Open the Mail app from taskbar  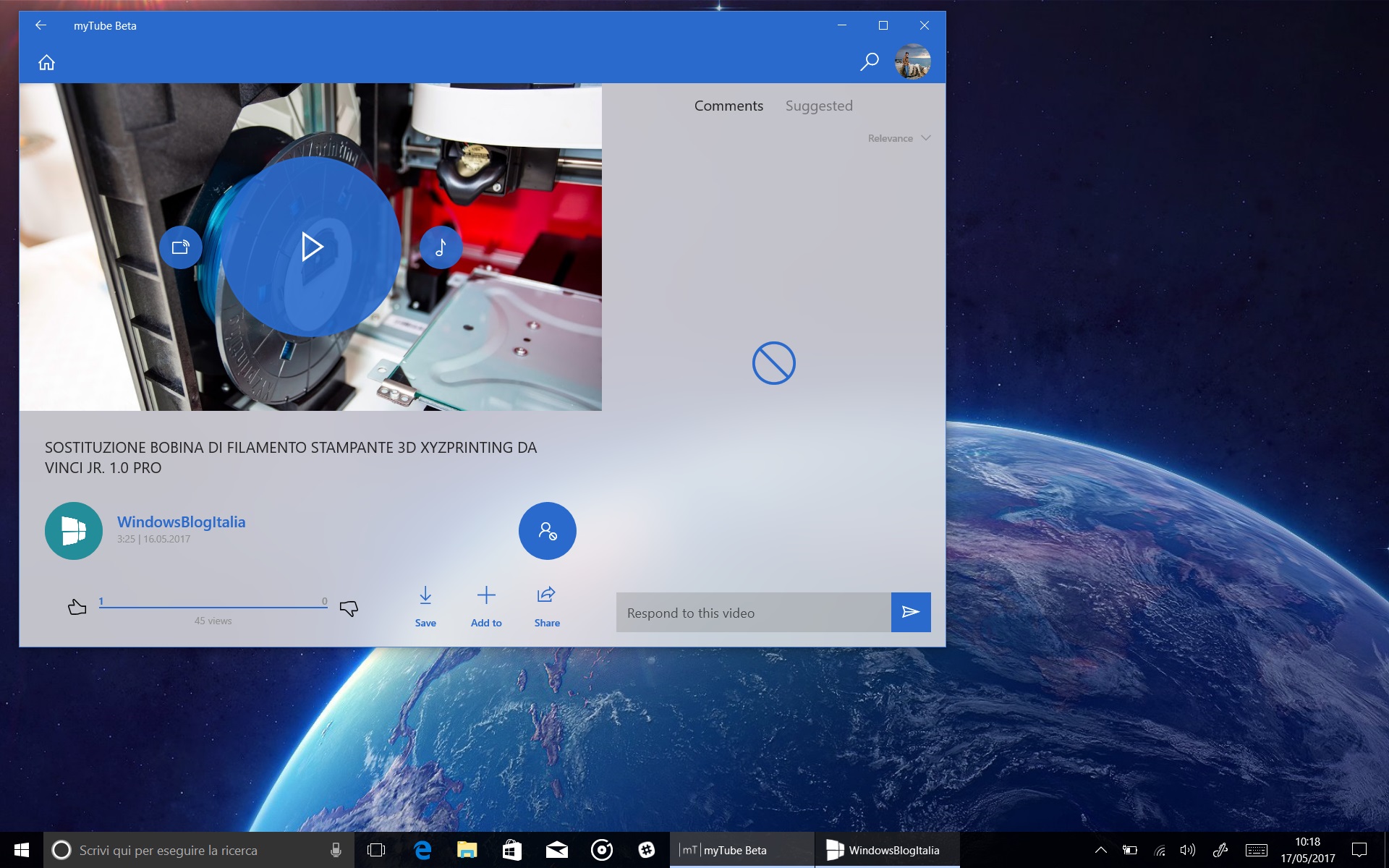click(x=557, y=850)
